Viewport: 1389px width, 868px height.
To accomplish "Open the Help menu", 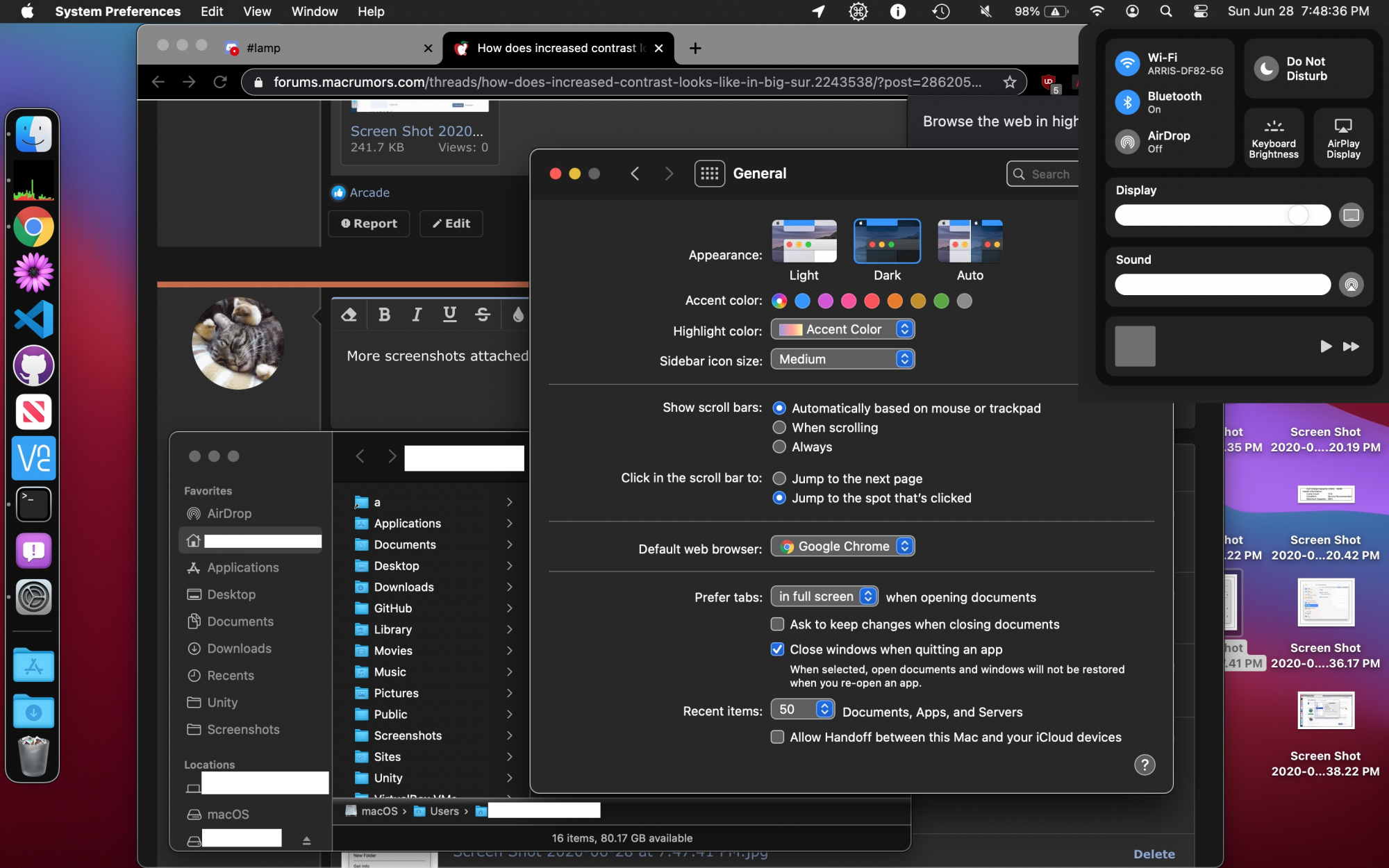I will point(371,11).
